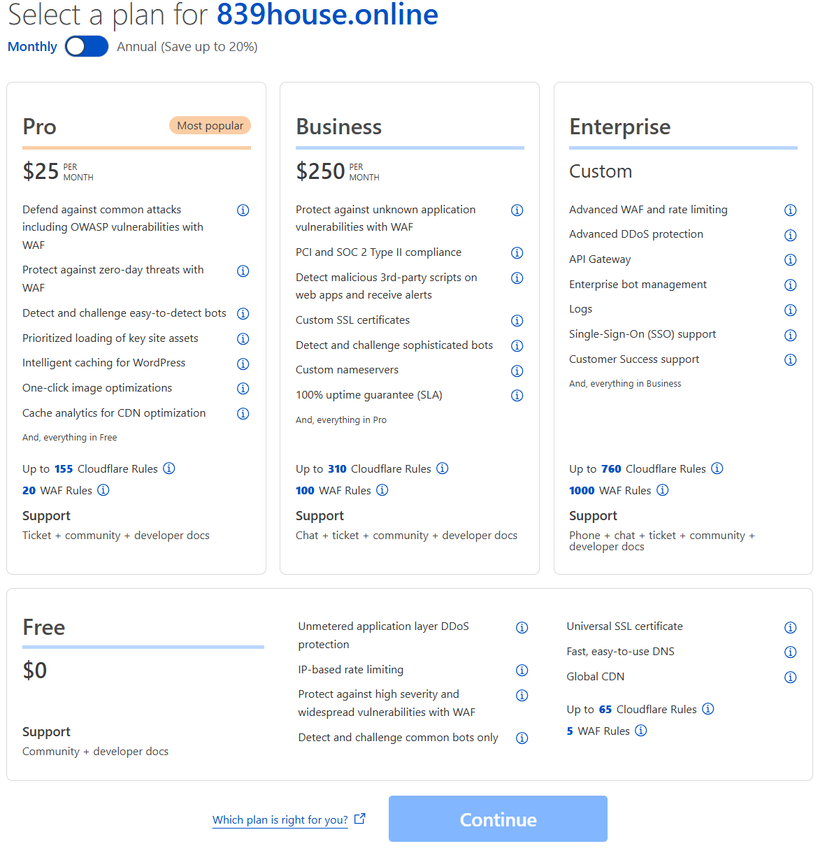Screen dimensions: 825x853
Task: Click info icon beside Custom SSL certificates
Action: (517, 321)
